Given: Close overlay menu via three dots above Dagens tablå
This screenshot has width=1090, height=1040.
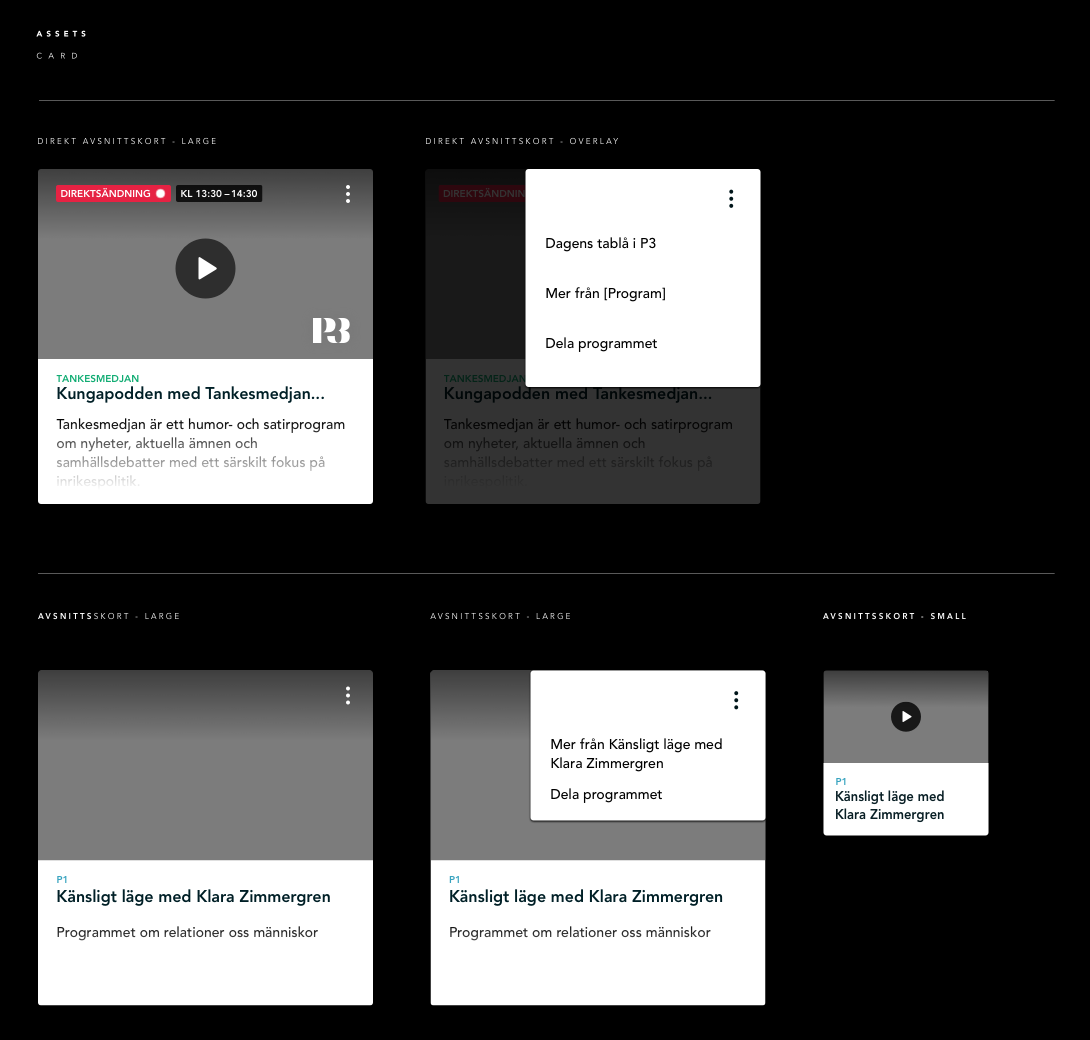Looking at the screenshot, I should (731, 199).
